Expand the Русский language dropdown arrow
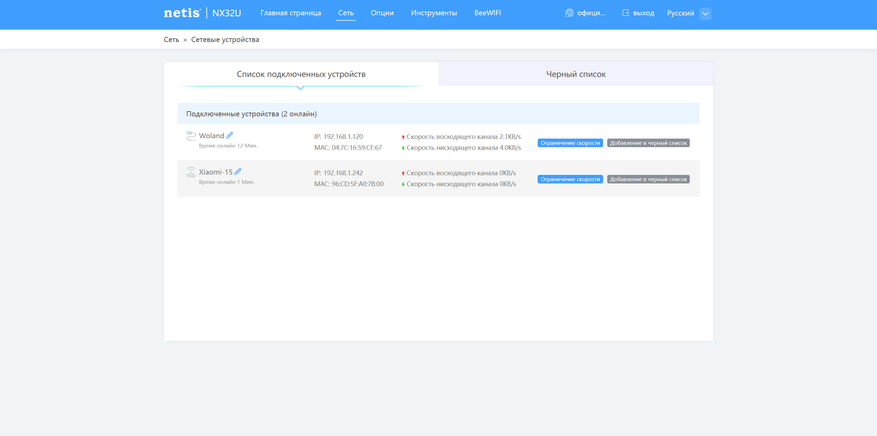Viewport: 877px width, 436px height. [x=705, y=13]
